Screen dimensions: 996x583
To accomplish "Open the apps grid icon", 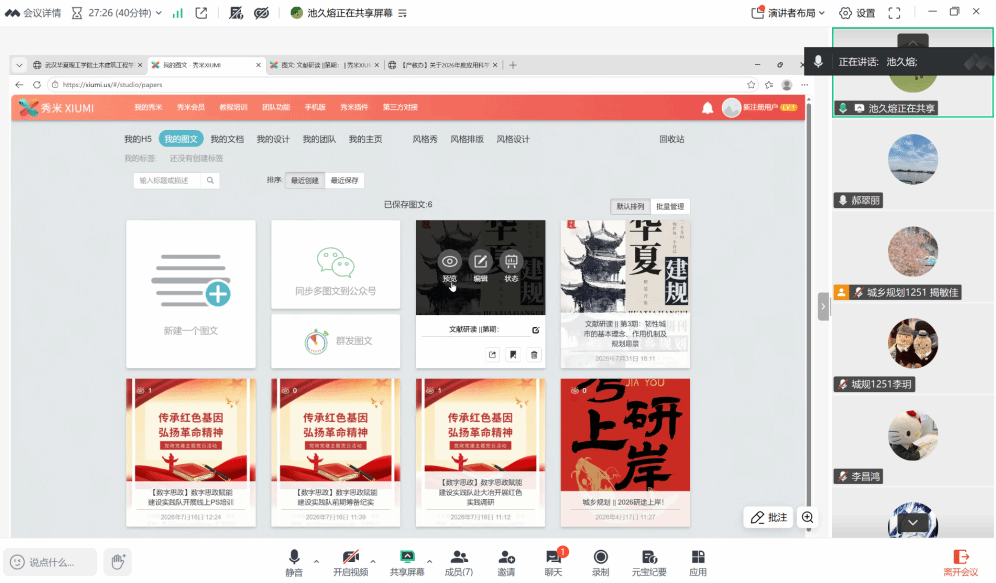I will 697,558.
